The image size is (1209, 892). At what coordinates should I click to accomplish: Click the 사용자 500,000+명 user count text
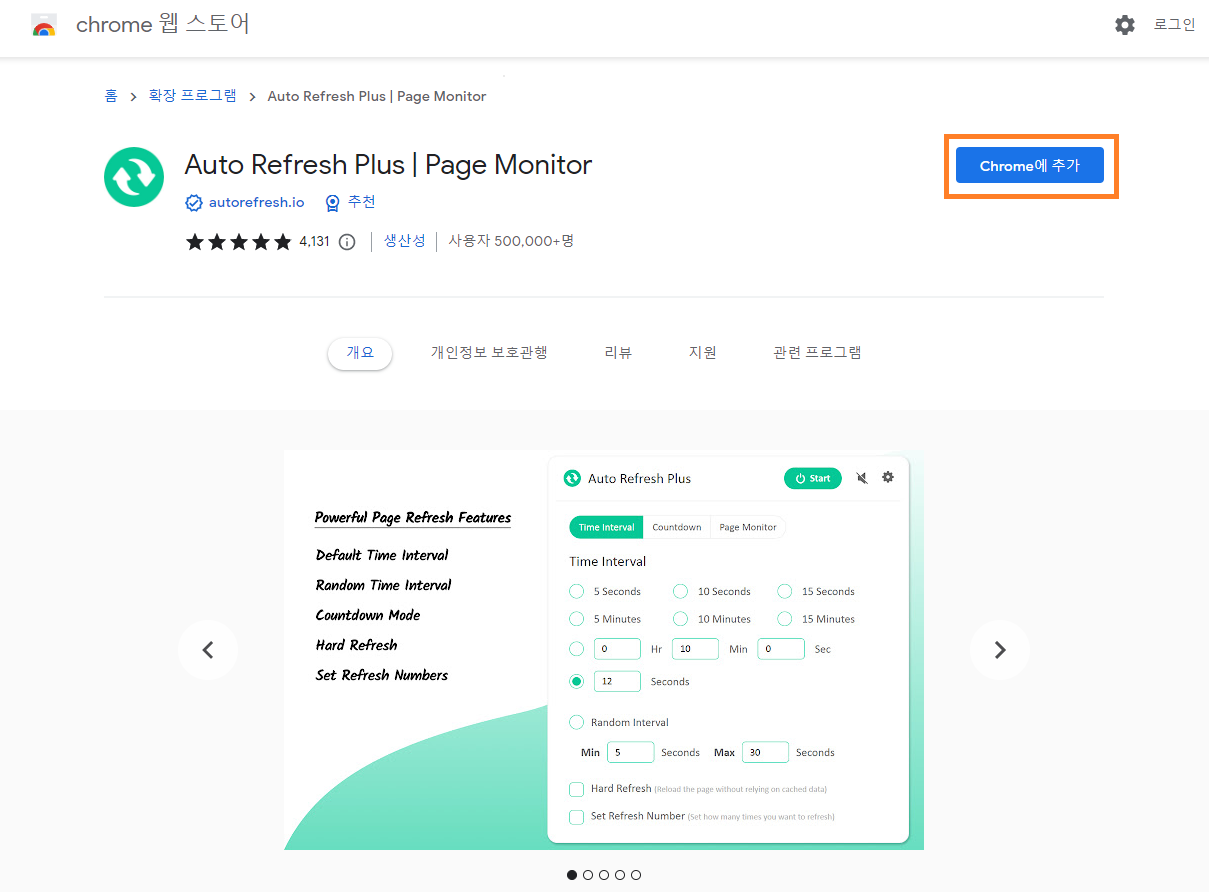click(511, 241)
